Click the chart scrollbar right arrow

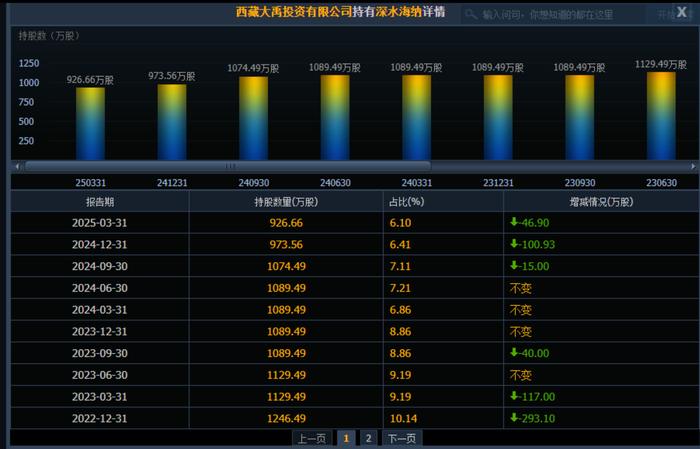693,166
